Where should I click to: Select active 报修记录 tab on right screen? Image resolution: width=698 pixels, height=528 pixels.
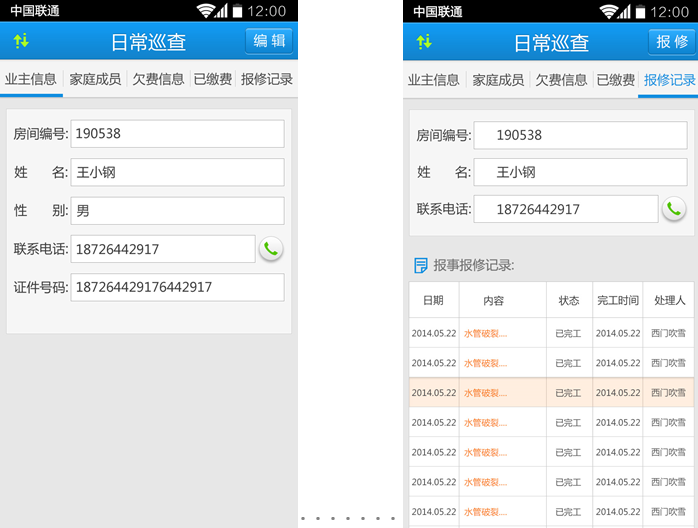click(x=669, y=80)
